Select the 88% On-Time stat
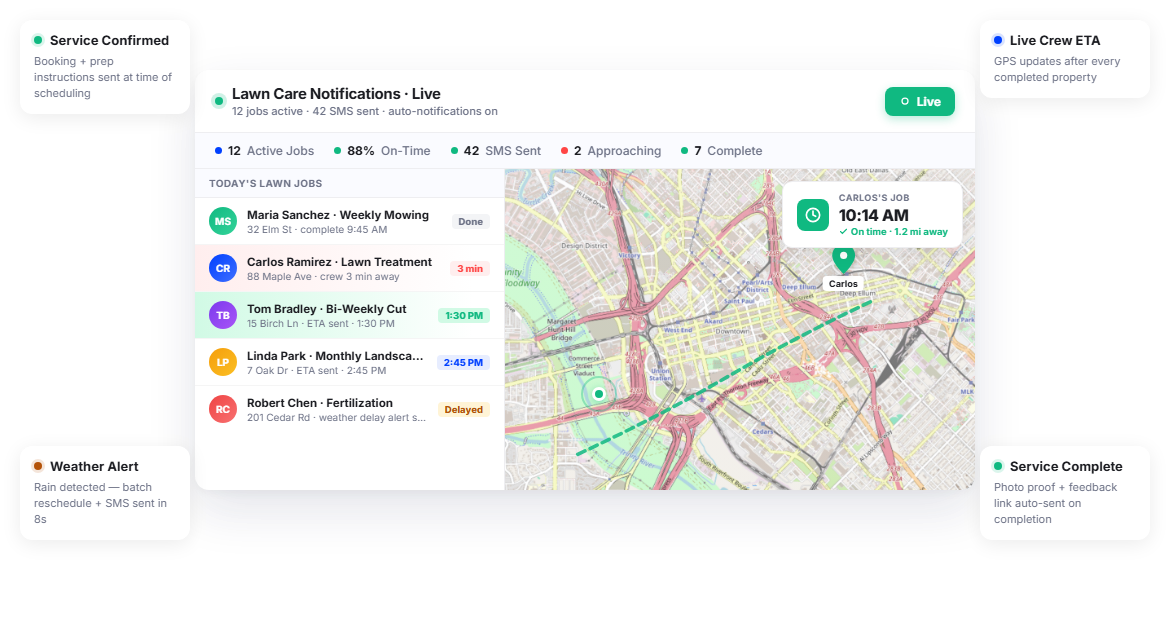The width and height of the screenshot is (1170, 640). pyautogui.click(x=382, y=151)
